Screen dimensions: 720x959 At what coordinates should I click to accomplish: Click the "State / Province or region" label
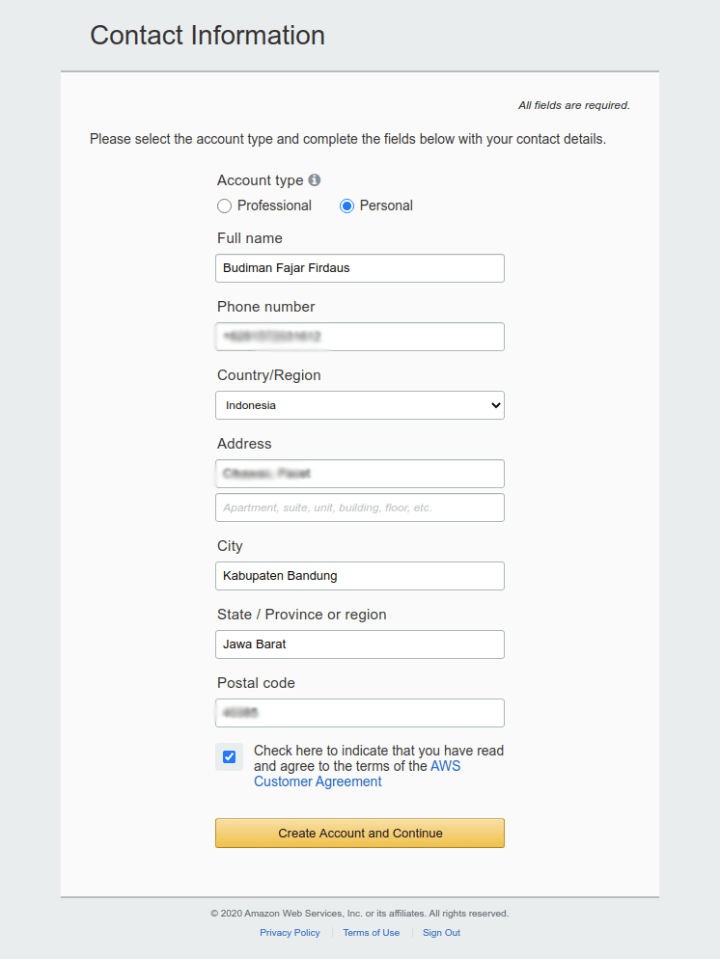click(x=301, y=614)
